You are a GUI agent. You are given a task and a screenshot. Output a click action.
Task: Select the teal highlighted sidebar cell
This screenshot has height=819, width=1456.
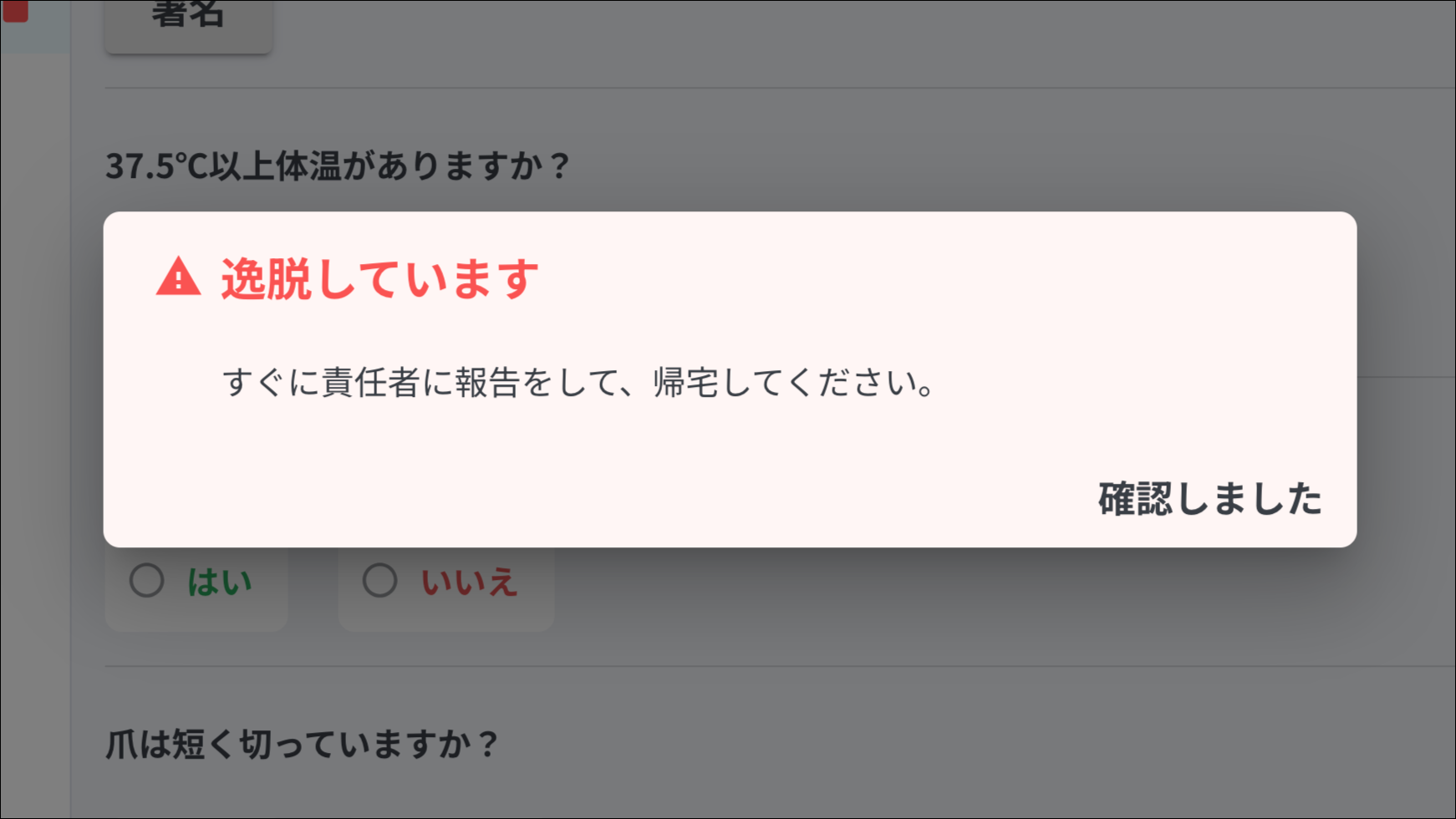coord(35,27)
